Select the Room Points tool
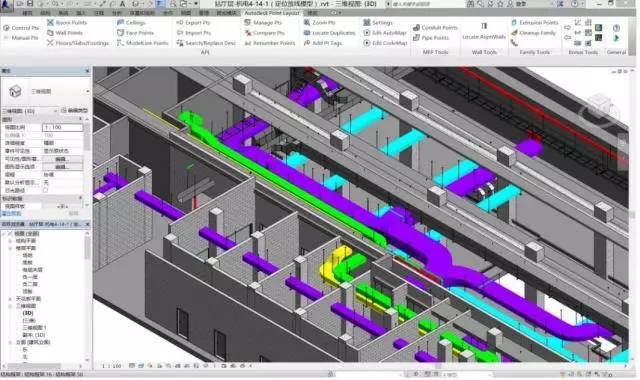 coord(67,22)
